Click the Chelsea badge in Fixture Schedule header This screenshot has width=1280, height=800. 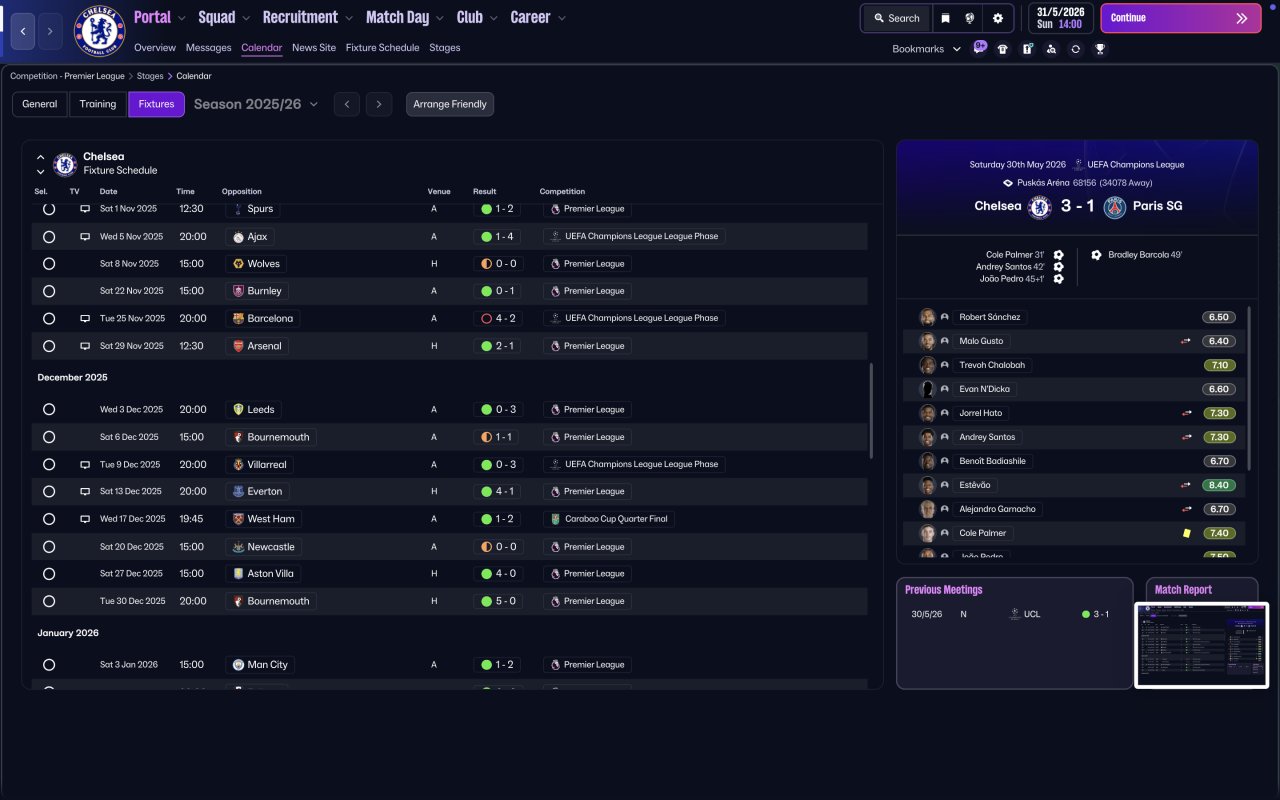tap(65, 164)
